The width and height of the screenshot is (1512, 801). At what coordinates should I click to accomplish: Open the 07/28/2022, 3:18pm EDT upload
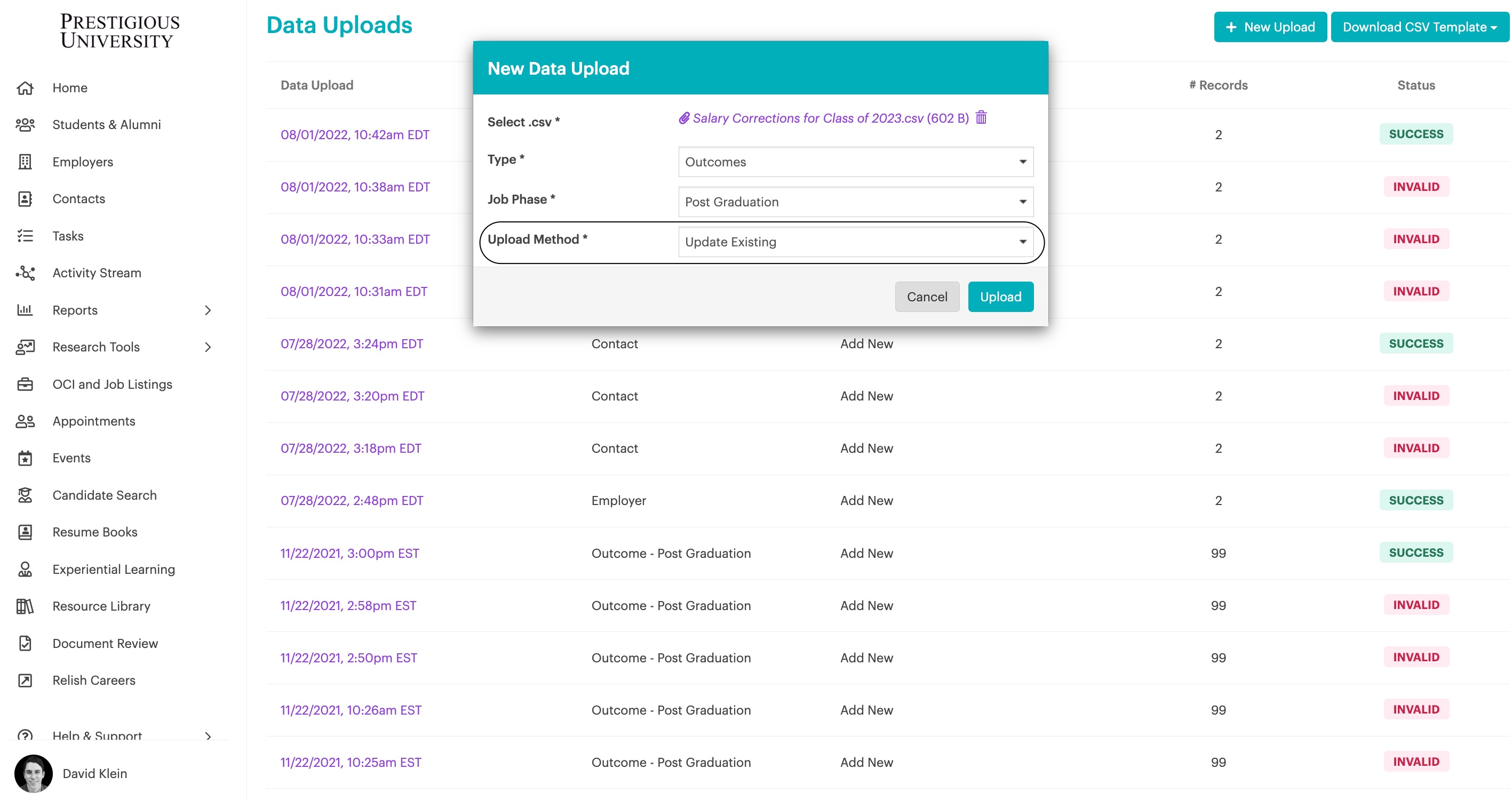pos(351,448)
